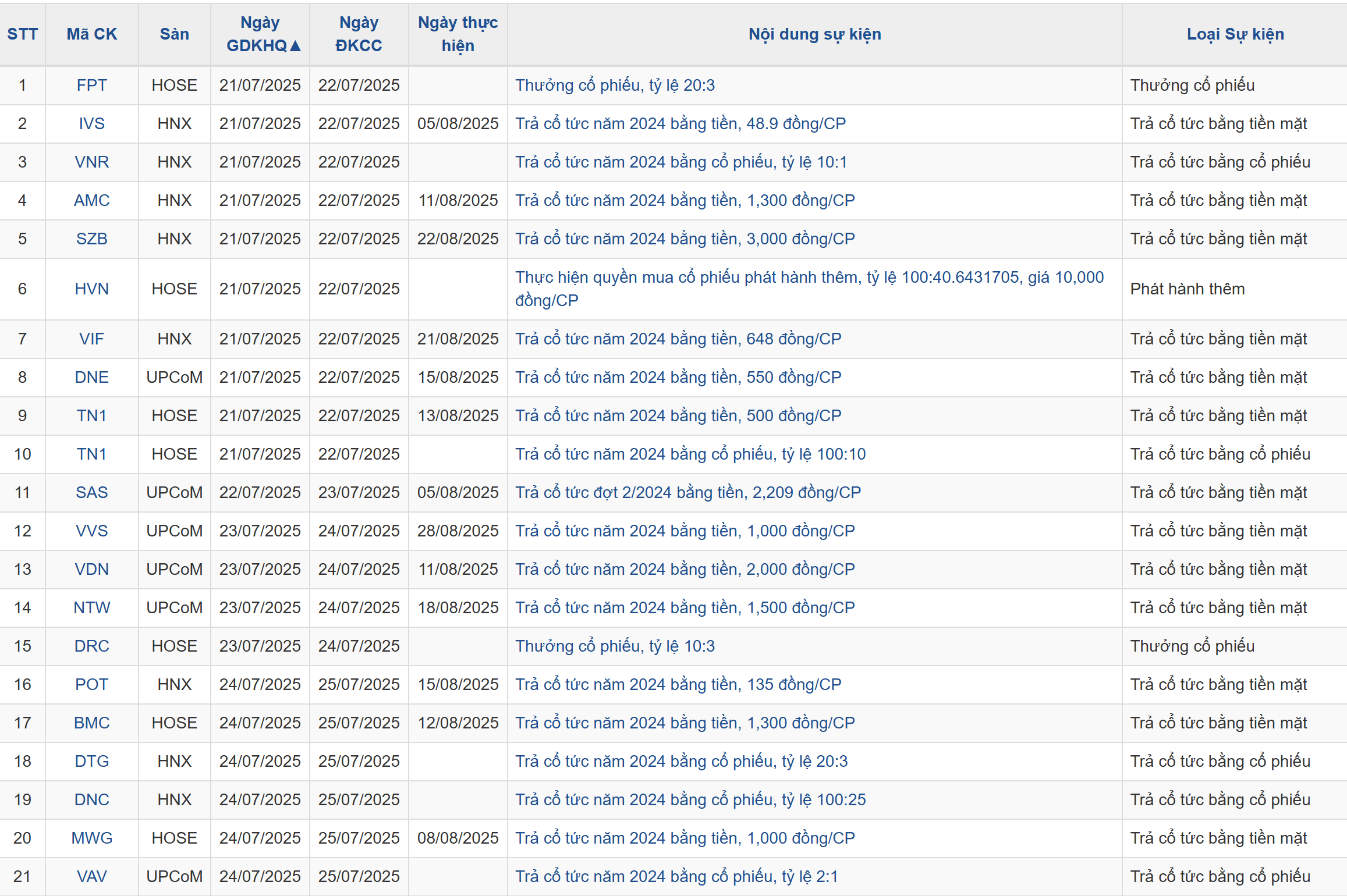Viewport: 1347px width, 896px height.
Task: Open NTW dividend event 1,500 đồng/CP
Action: [x=685, y=607]
